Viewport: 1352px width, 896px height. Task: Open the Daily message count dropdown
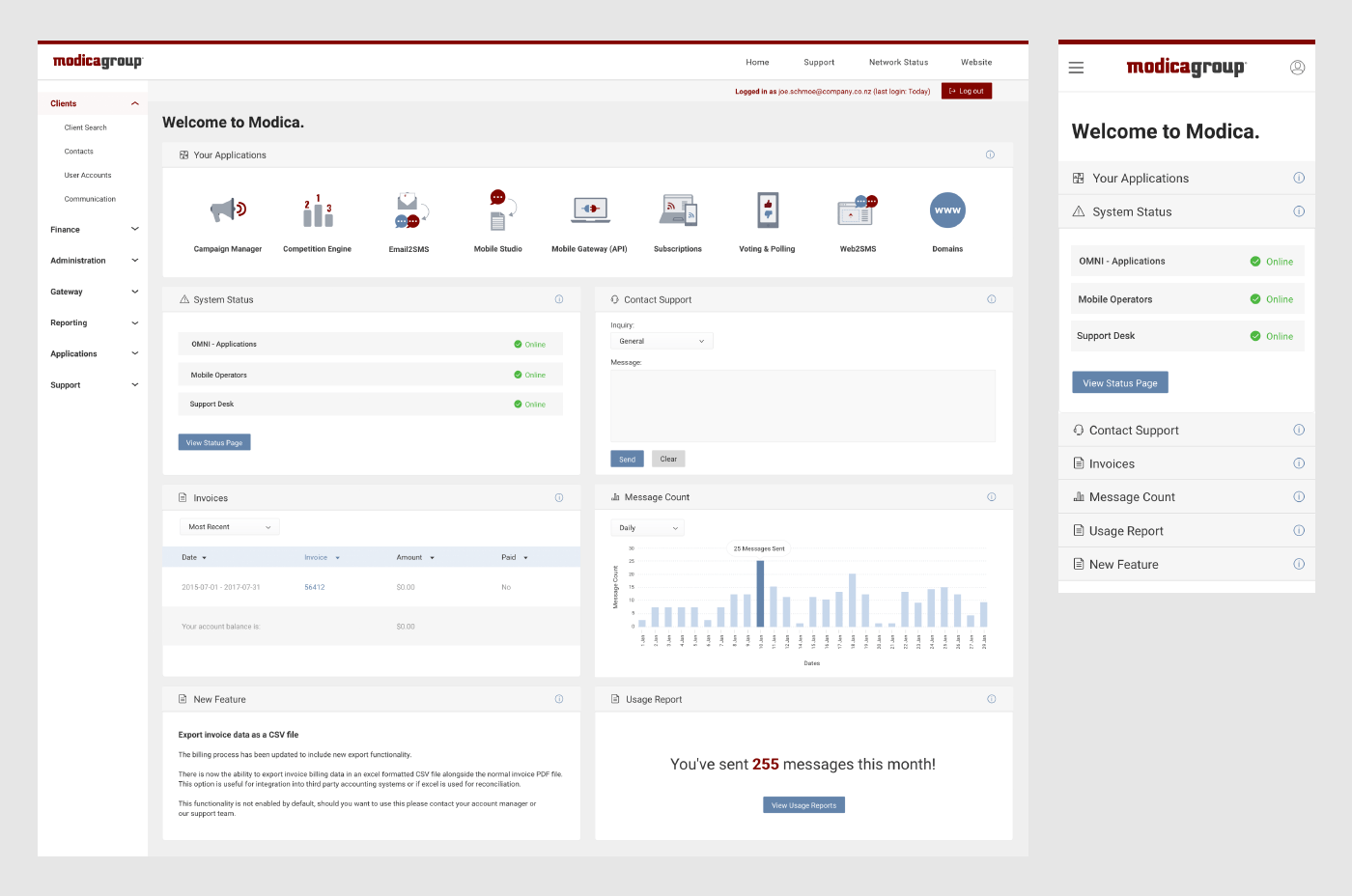(x=647, y=528)
